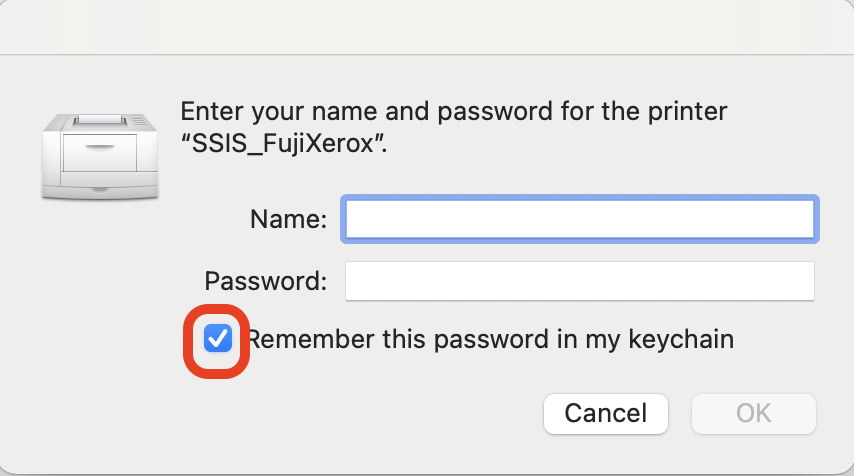The width and height of the screenshot is (854, 476).
Task: Click the "Enter your name and password" prompt
Action: pos(453,110)
